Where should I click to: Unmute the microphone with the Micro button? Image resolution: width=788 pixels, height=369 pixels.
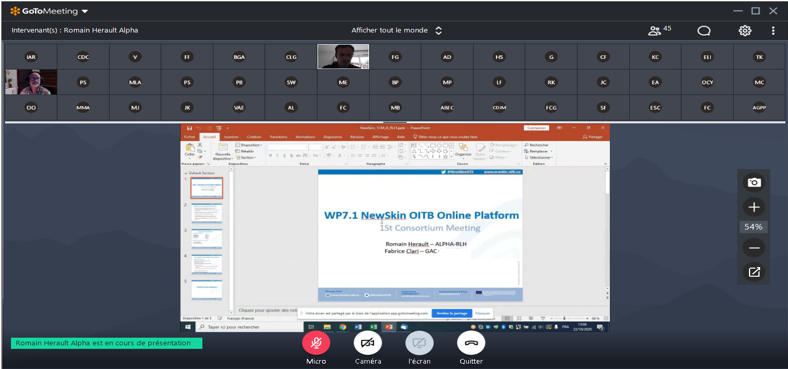(x=316, y=343)
